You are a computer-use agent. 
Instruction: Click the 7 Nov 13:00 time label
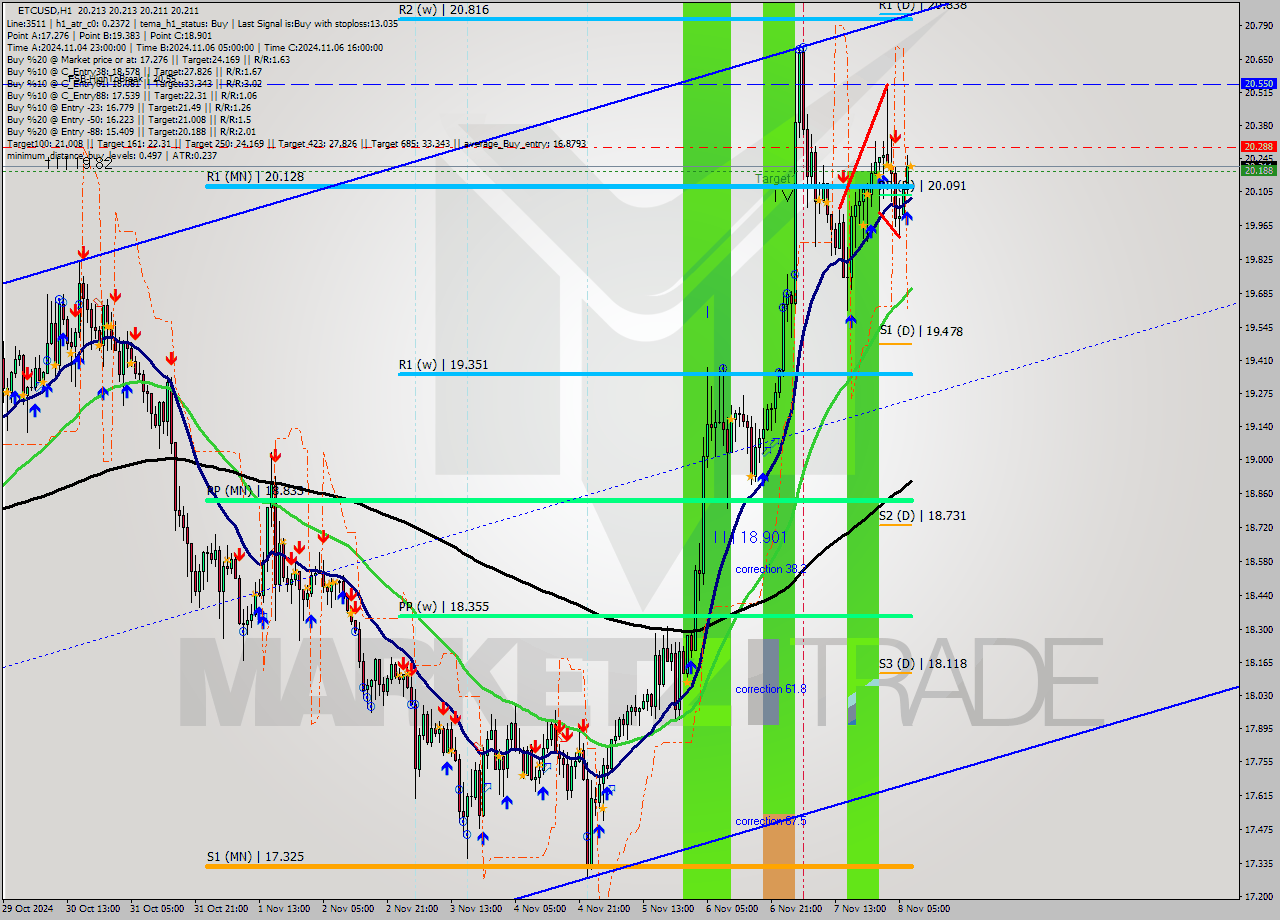(860, 909)
